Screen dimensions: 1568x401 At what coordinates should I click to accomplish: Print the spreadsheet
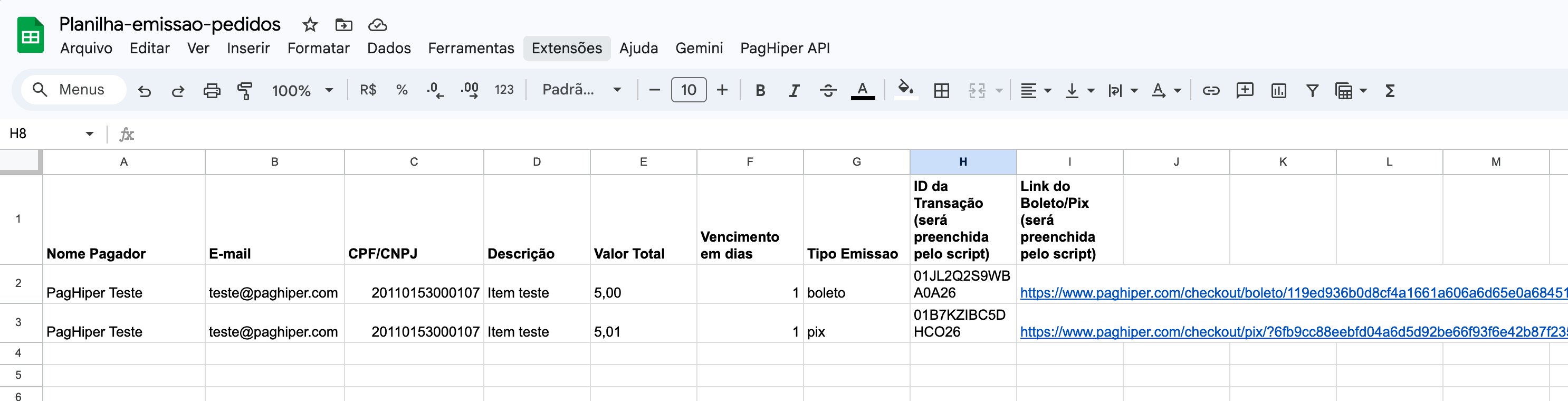212,91
